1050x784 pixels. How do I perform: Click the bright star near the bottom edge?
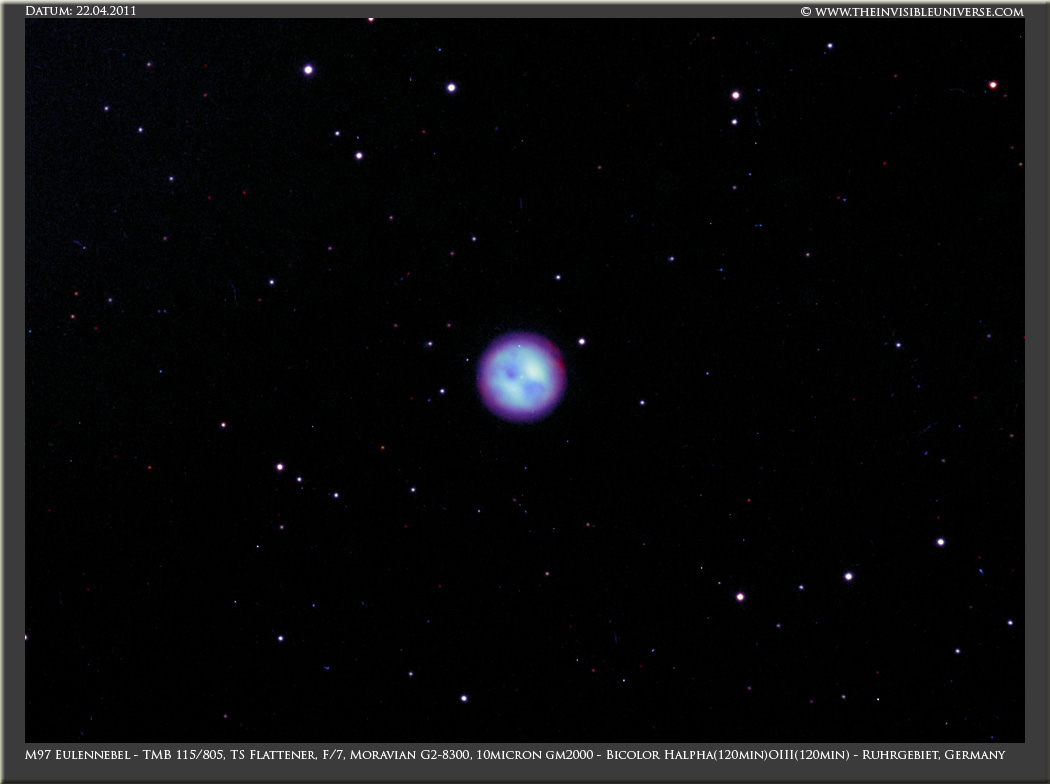point(463,698)
